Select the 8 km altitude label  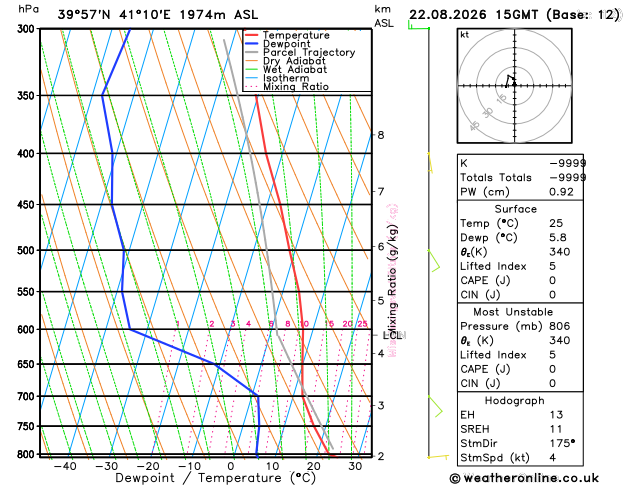pyautogui.click(x=381, y=135)
